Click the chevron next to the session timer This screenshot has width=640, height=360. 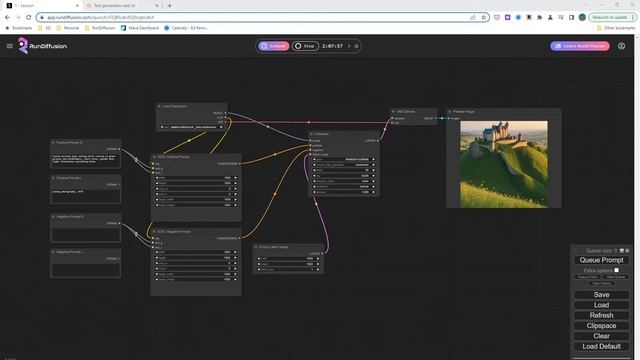click(349, 46)
